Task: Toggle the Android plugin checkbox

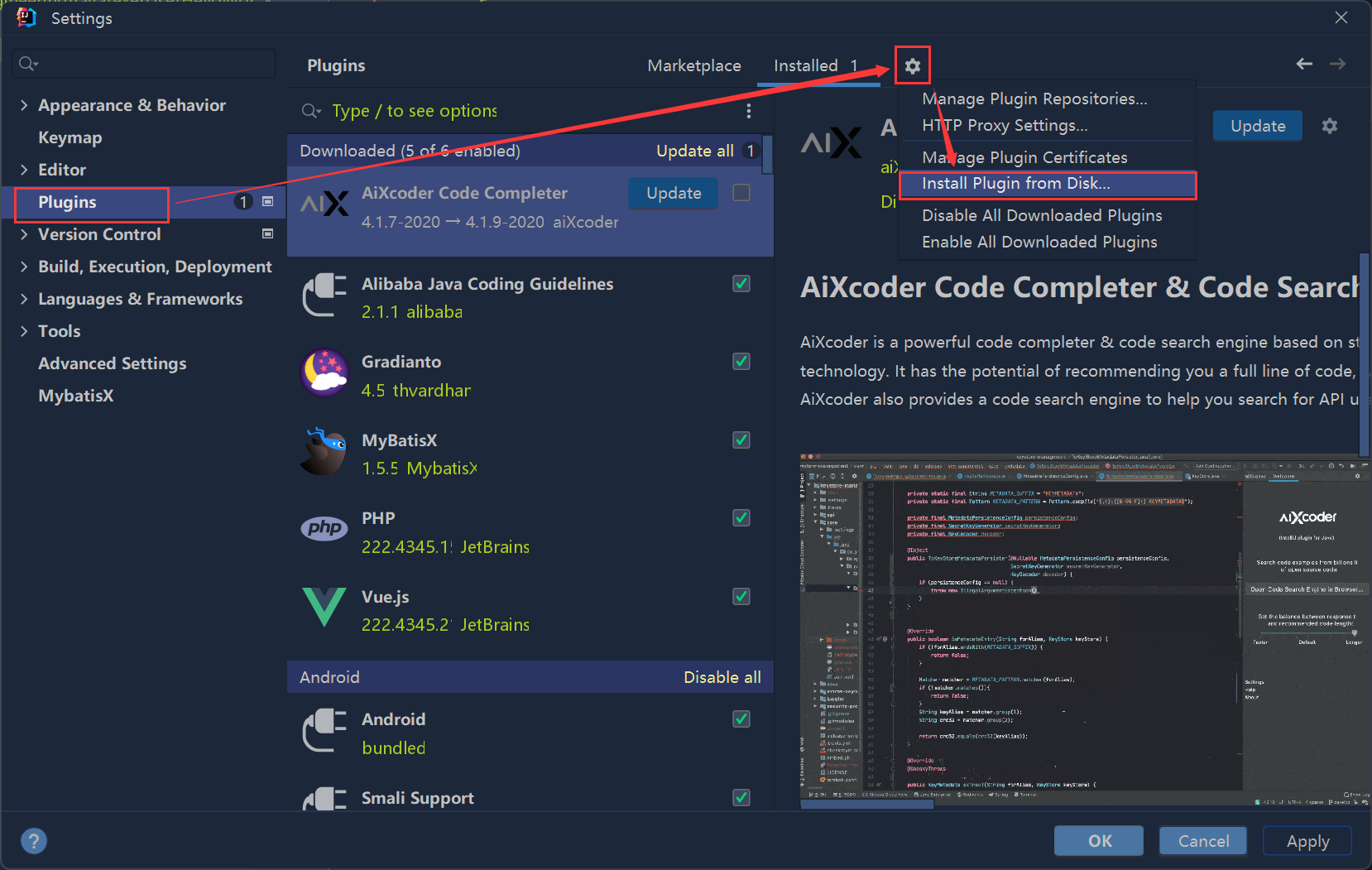Action: [x=741, y=719]
